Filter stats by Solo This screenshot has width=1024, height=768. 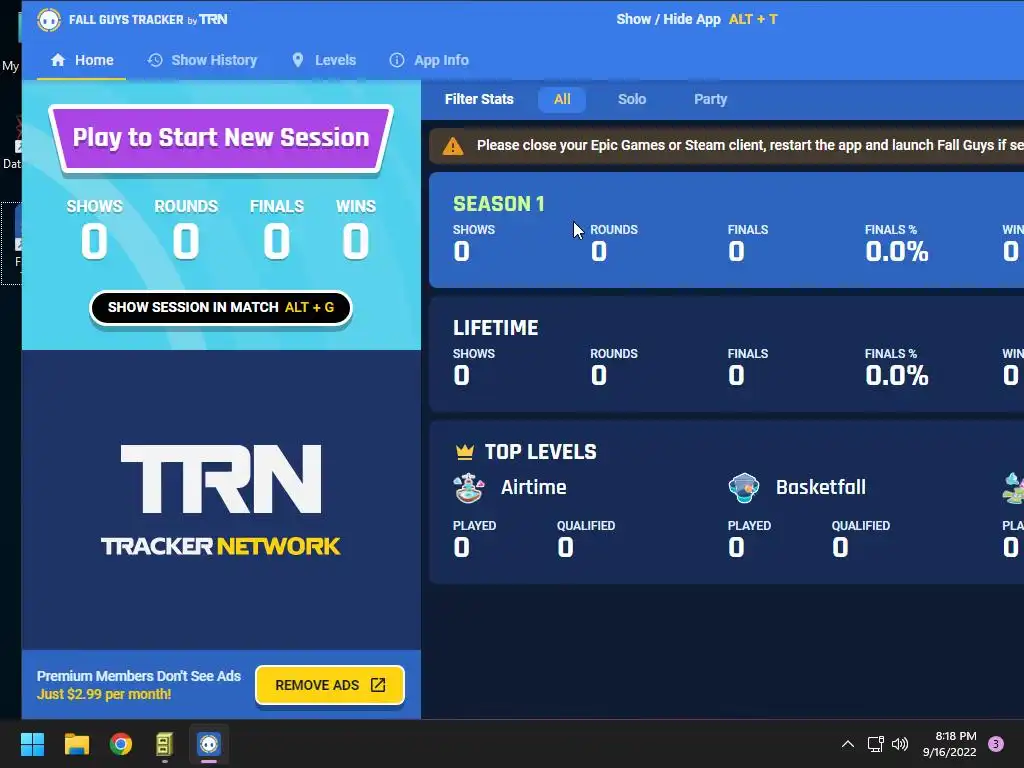[x=632, y=99]
